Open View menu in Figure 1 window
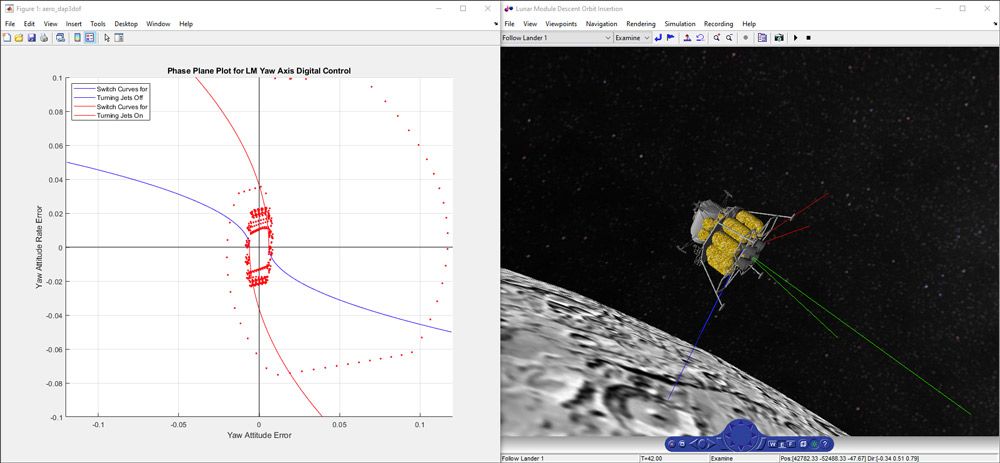1000x463 pixels. click(x=50, y=24)
